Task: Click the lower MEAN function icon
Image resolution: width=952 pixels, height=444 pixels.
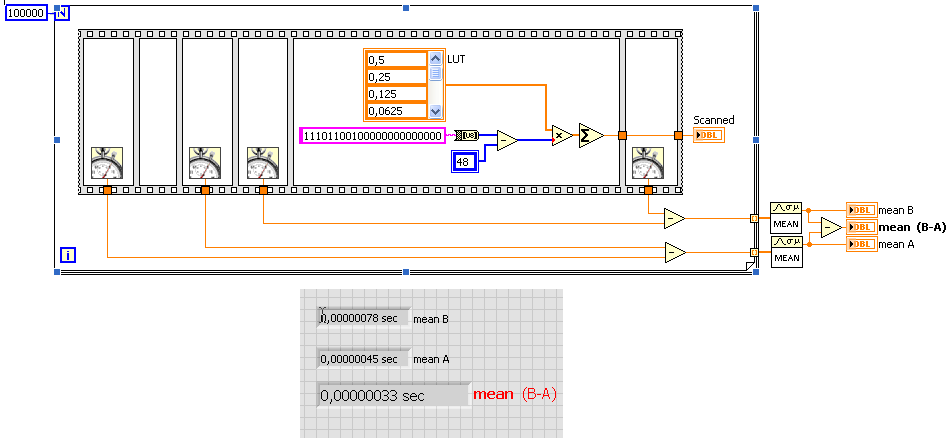Action: point(786,251)
